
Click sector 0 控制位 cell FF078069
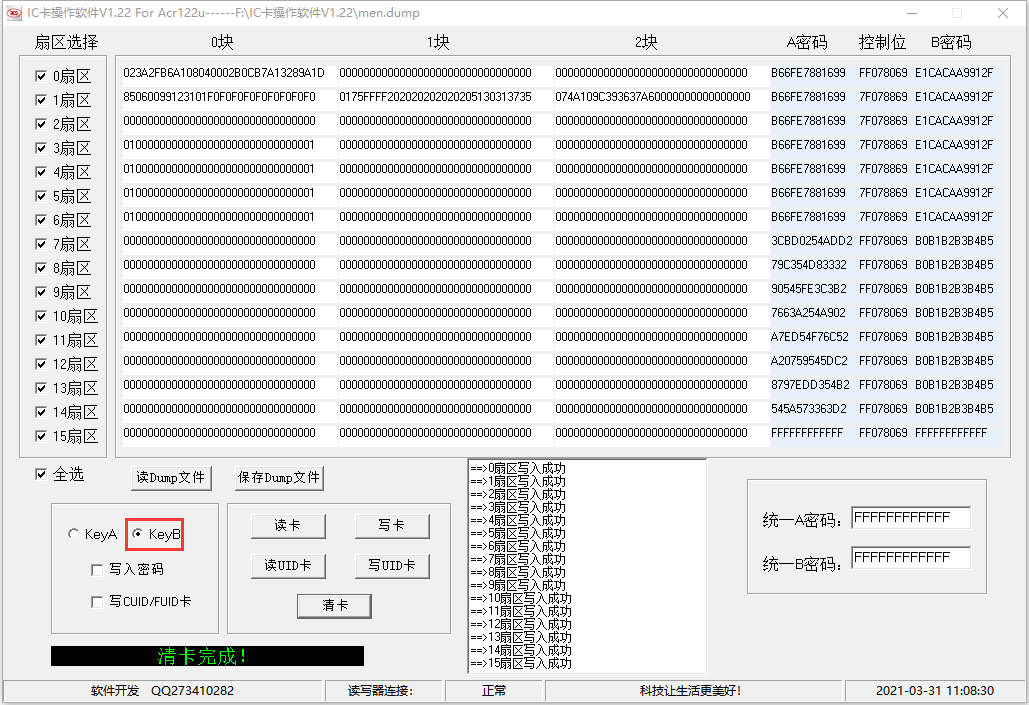pos(883,73)
